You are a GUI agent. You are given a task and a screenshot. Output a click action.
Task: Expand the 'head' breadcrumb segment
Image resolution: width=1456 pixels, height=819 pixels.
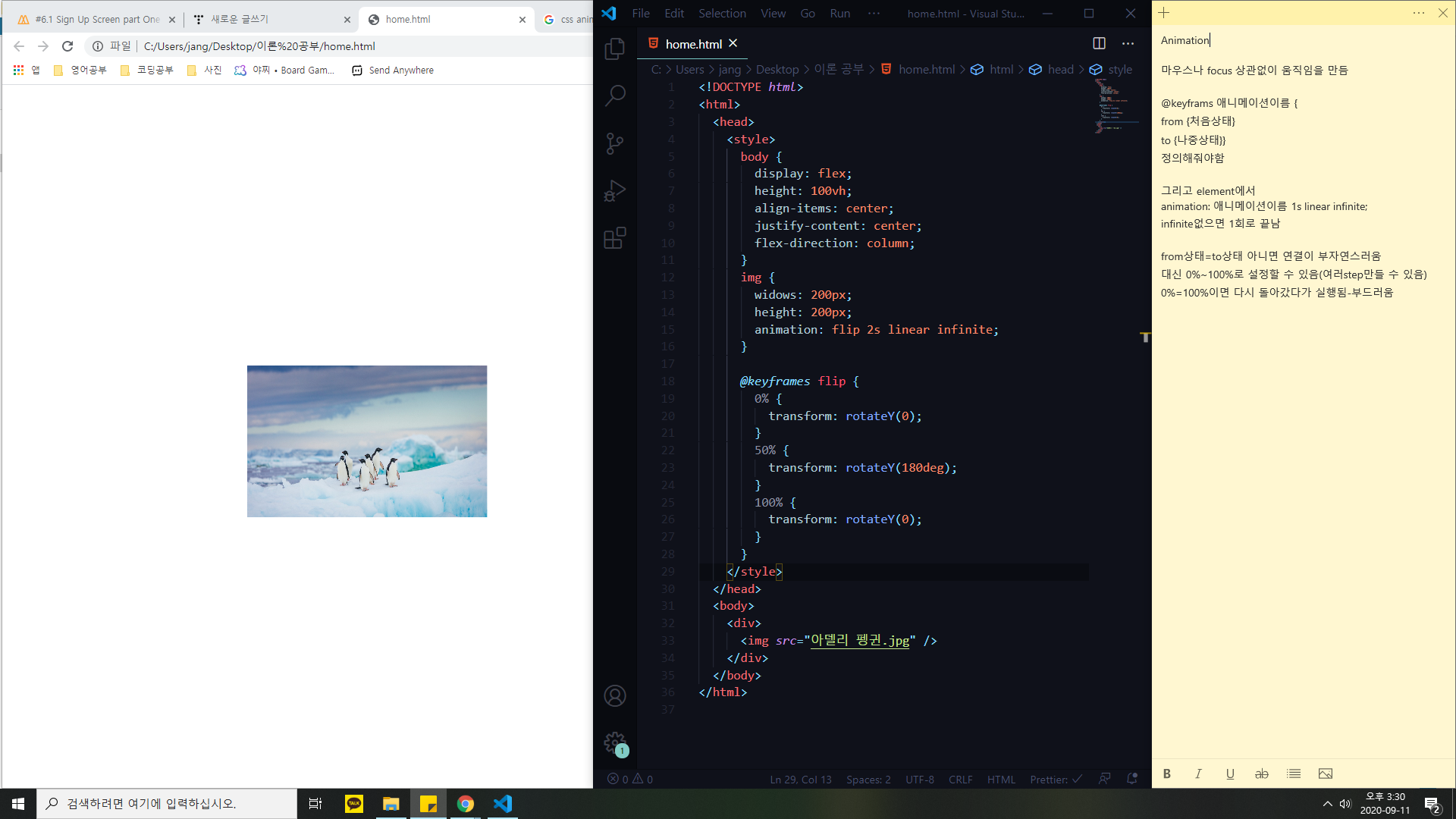point(1060,69)
